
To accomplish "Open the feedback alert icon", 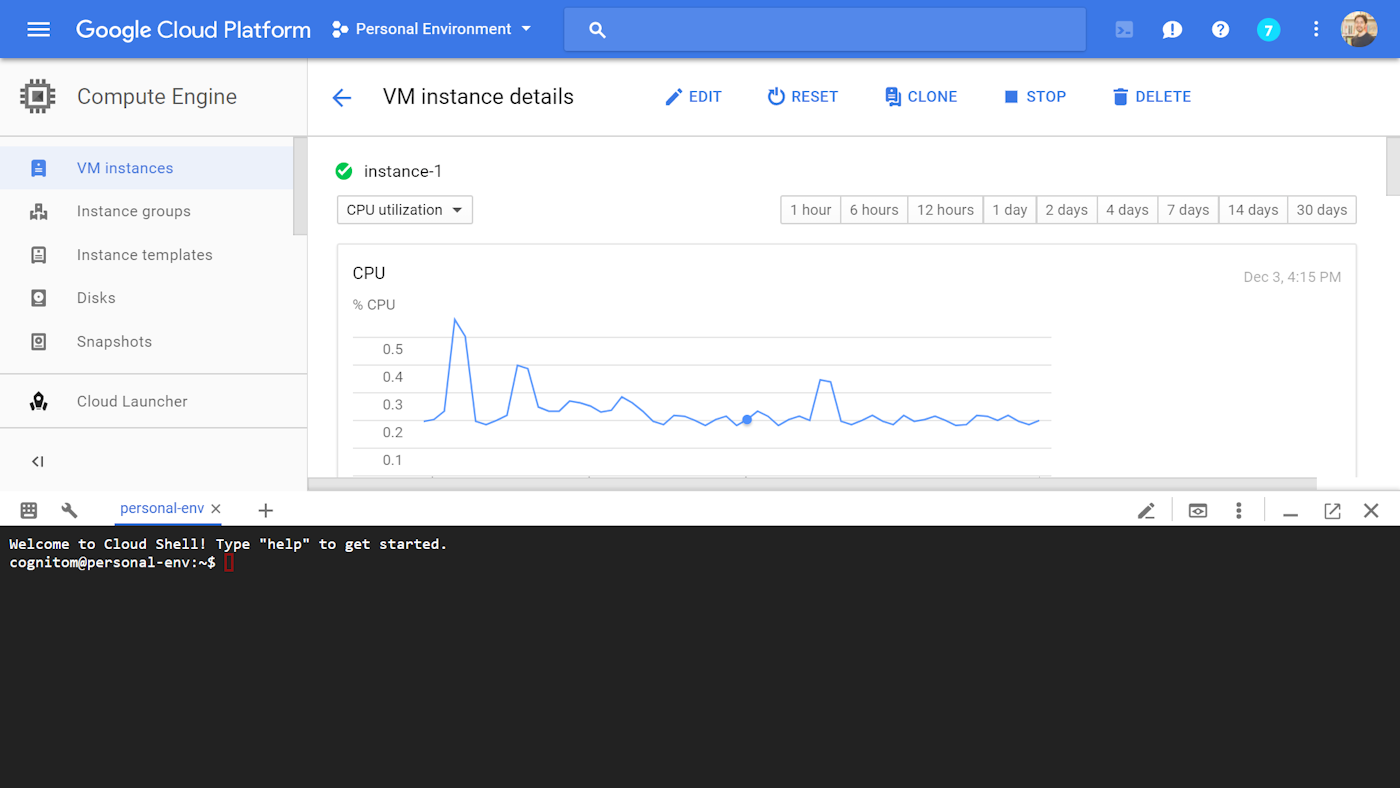I will (x=1172, y=30).
